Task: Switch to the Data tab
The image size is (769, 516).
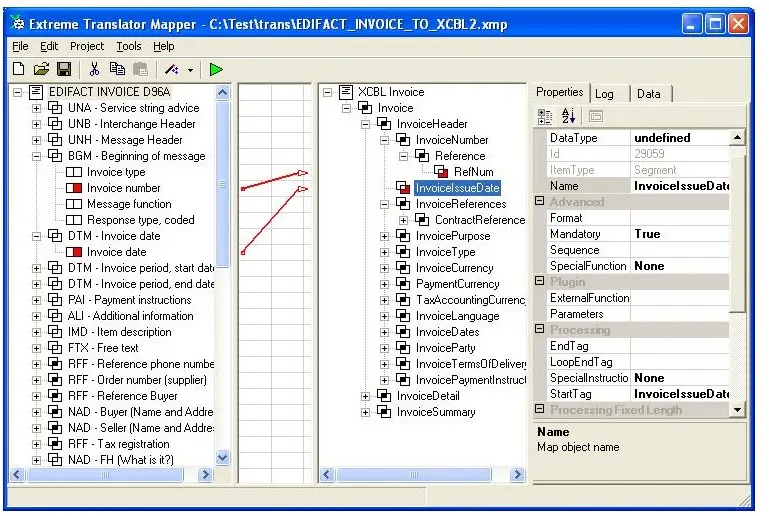Action: [x=648, y=94]
